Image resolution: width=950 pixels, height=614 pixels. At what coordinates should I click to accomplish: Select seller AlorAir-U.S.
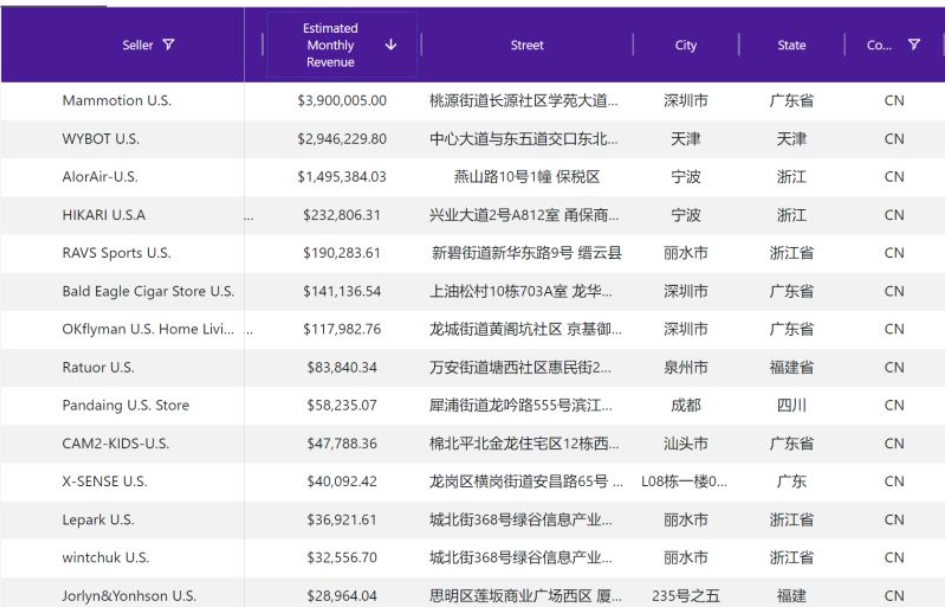(x=100, y=176)
